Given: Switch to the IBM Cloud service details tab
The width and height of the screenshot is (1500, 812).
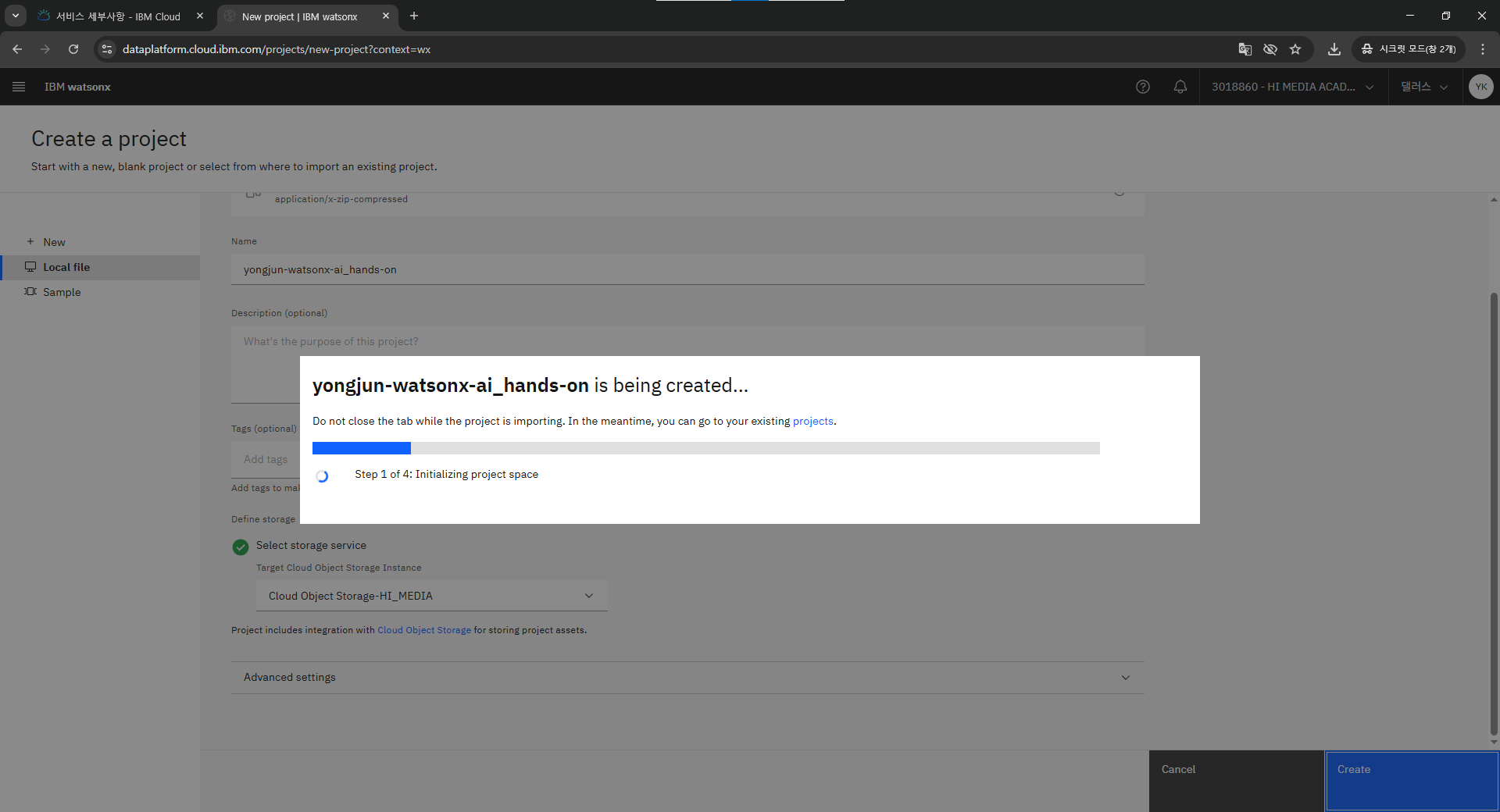Looking at the screenshot, I should [120, 16].
